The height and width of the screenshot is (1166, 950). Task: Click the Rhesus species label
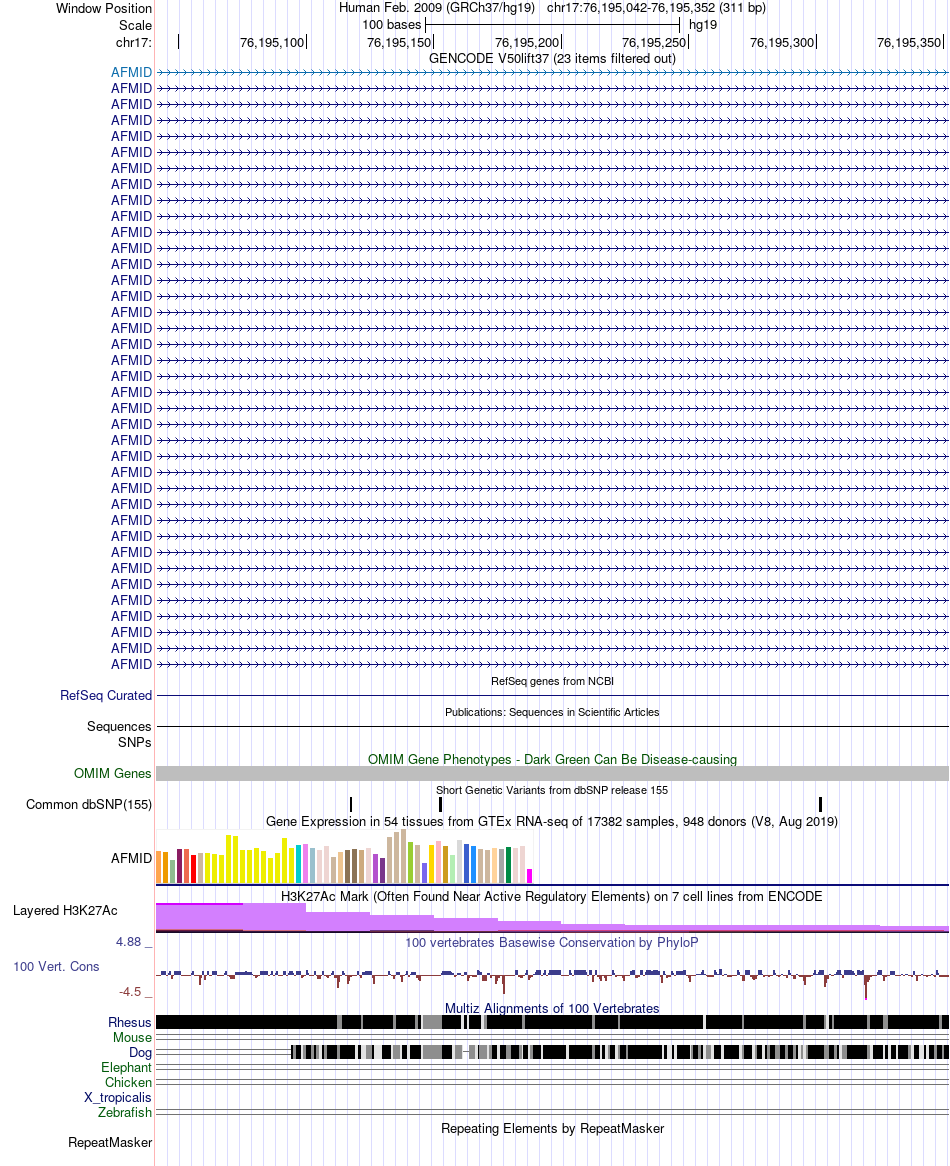129,1022
